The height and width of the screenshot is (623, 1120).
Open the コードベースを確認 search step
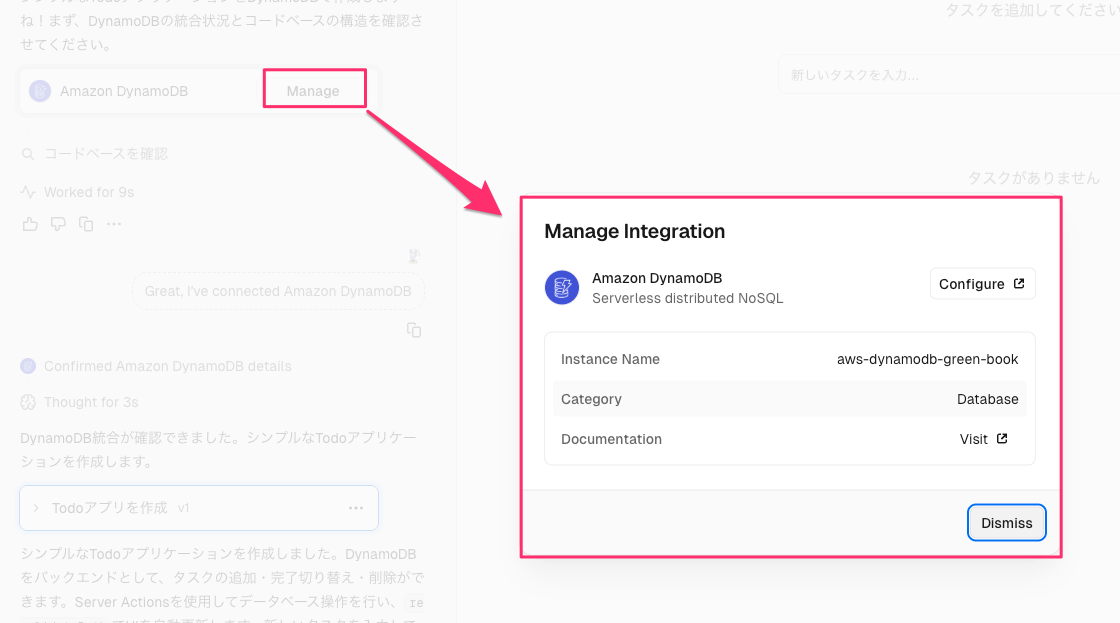pos(105,154)
